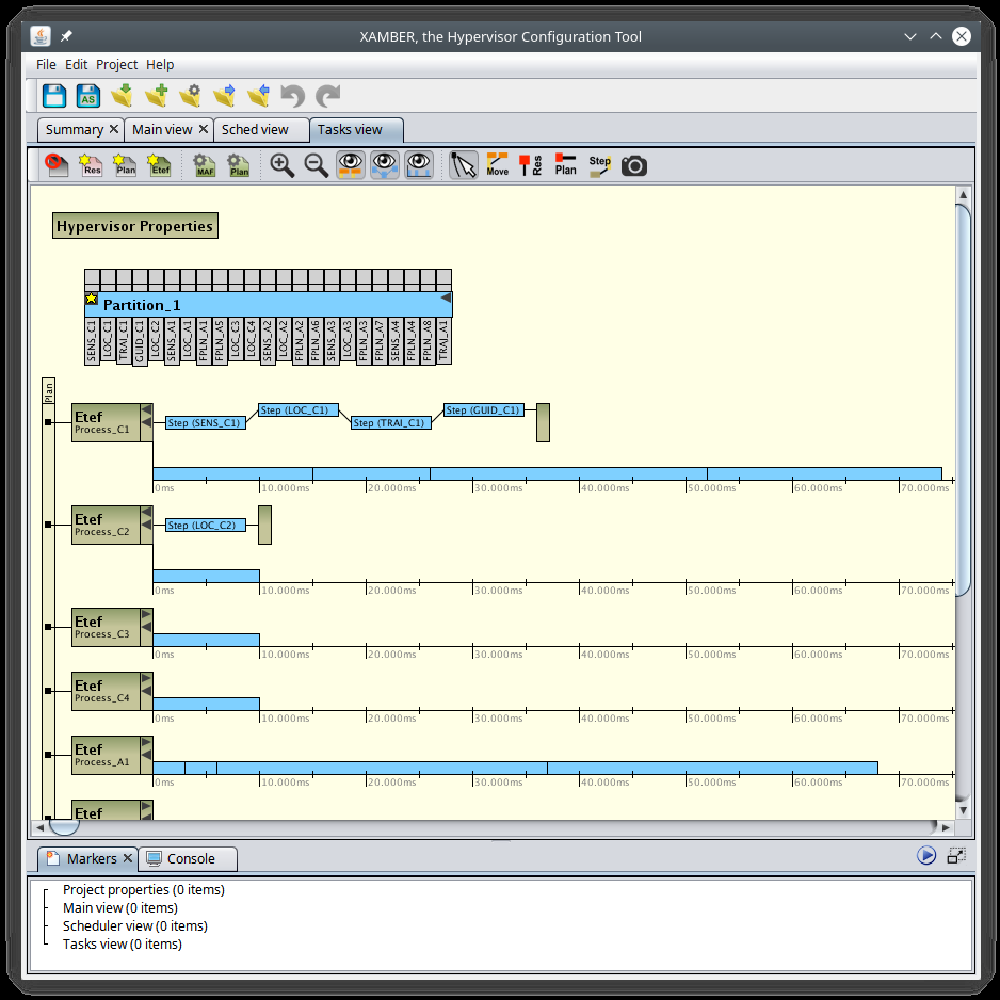Zoom in on the tasks diagram
Screen dimensions: 1000x1000
coord(282,165)
